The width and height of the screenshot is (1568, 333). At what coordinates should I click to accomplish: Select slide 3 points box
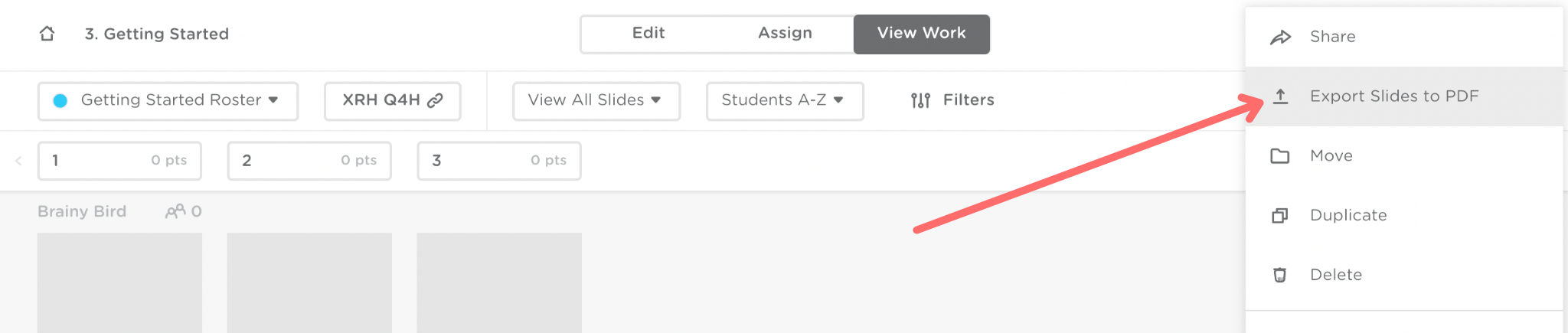coord(499,161)
